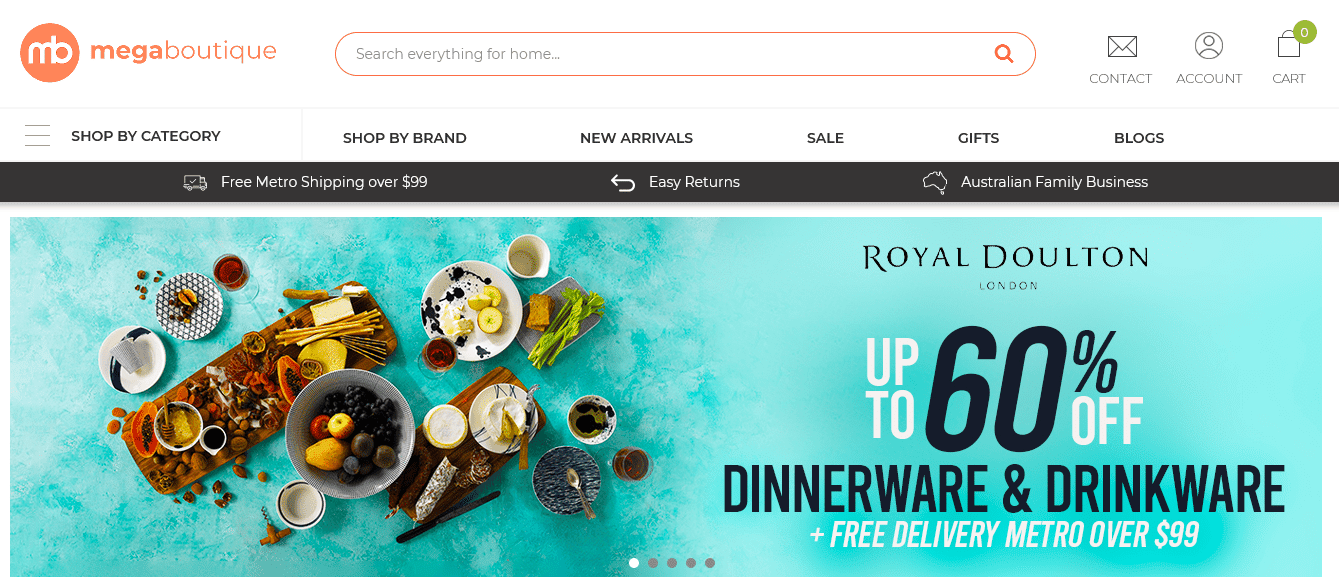Open the Account profile icon

pyautogui.click(x=1209, y=45)
